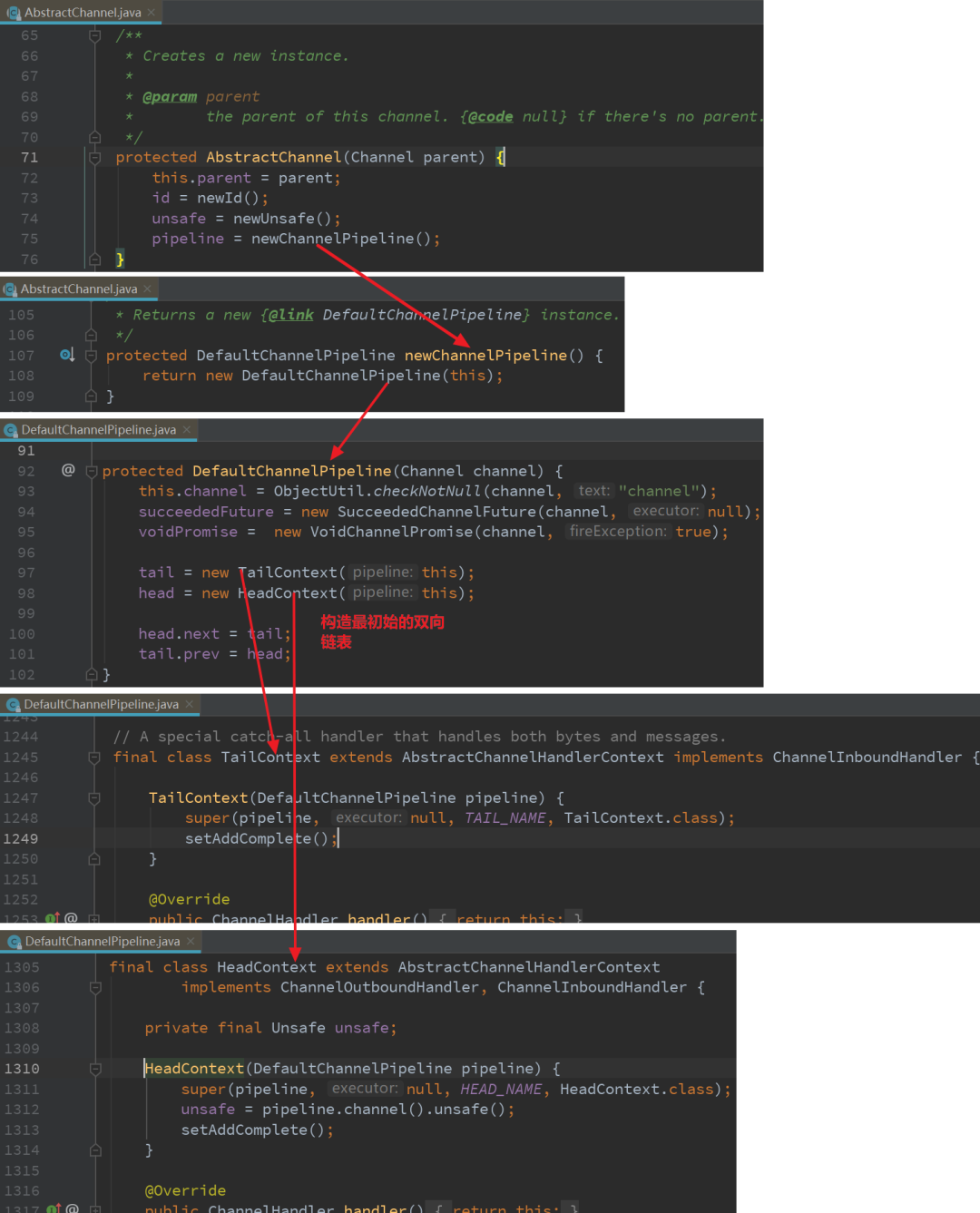980x1213 pixels.
Task: Click the comment fold end marker at line 106
Action: coord(91,335)
